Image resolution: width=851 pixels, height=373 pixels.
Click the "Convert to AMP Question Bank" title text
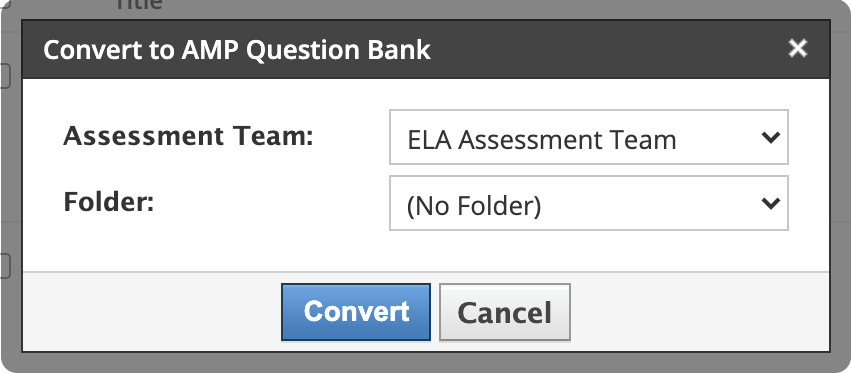click(x=237, y=50)
